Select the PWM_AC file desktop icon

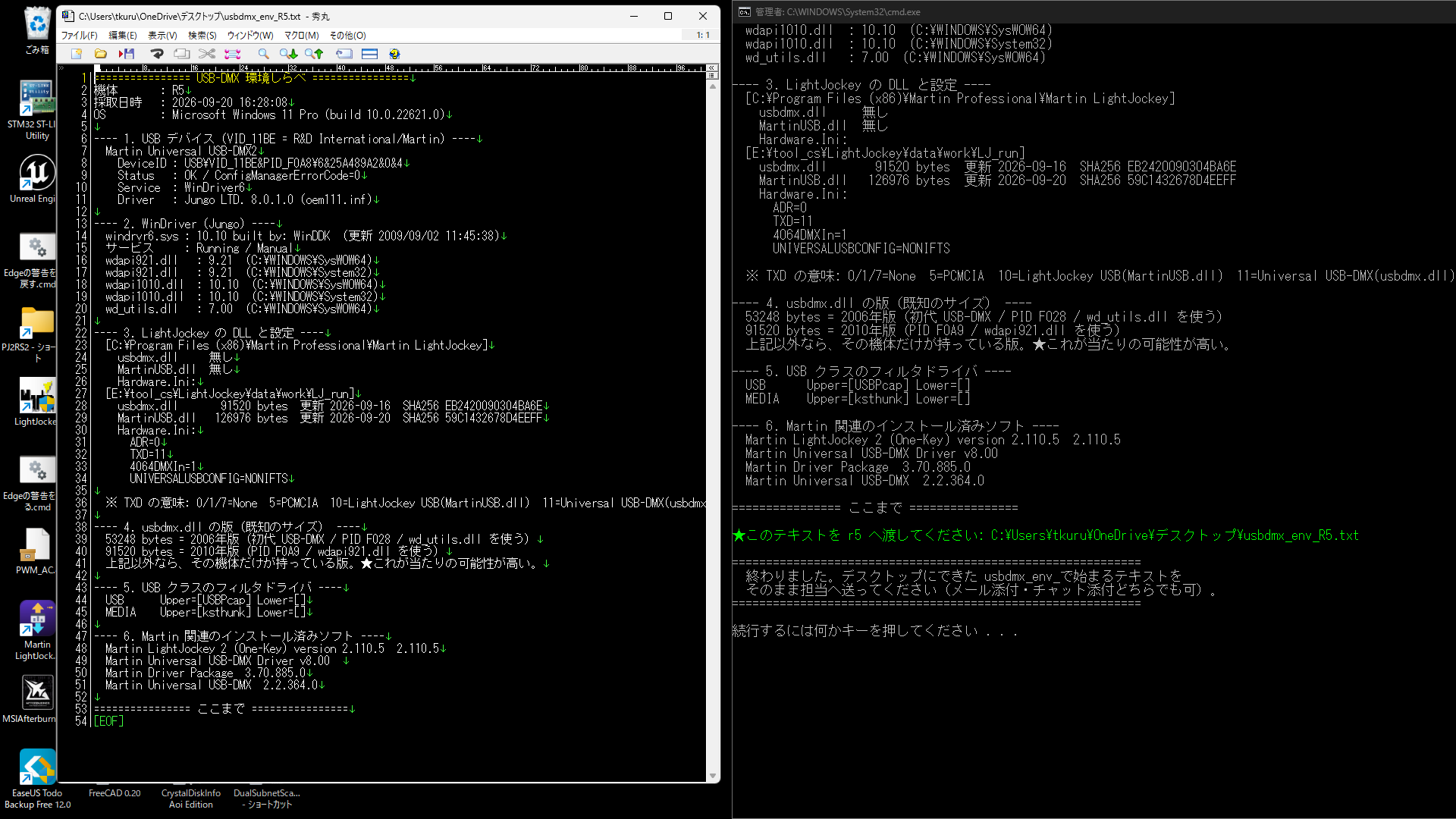pos(36,551)
